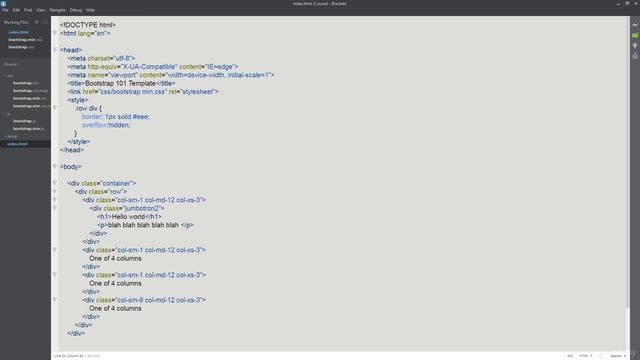The height and width of the screenshot is (360, 640).
Task: Click the bottom icon in right toolbar
Action: coord(635,56)
